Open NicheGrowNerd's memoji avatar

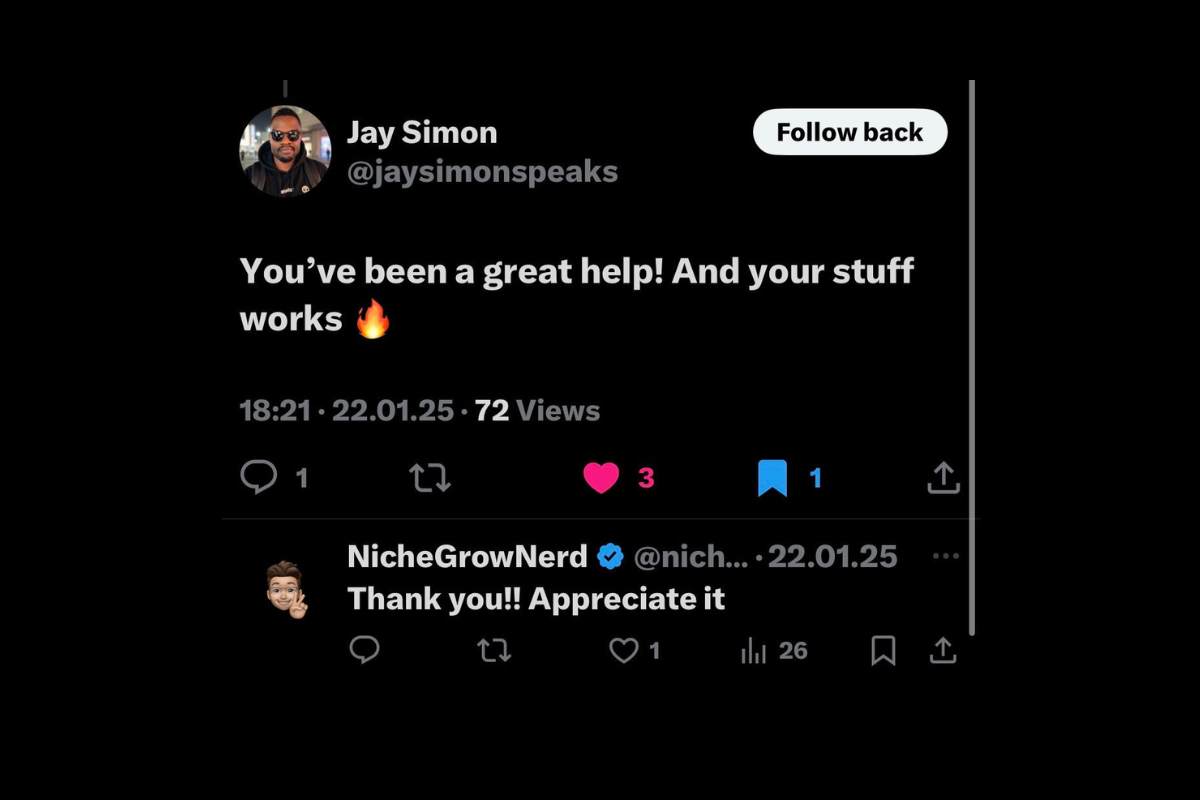pyautogui.click(x=287, y=590)
